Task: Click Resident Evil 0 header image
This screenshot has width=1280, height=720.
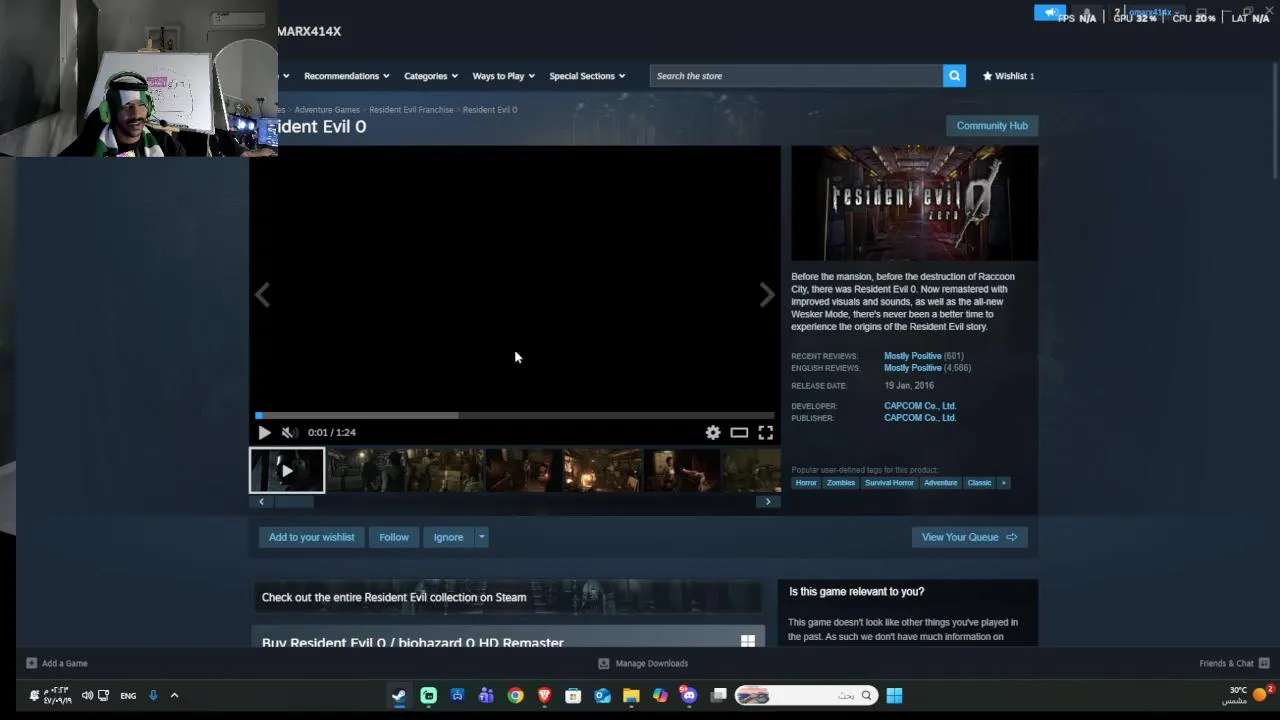Action: [914, 203]
